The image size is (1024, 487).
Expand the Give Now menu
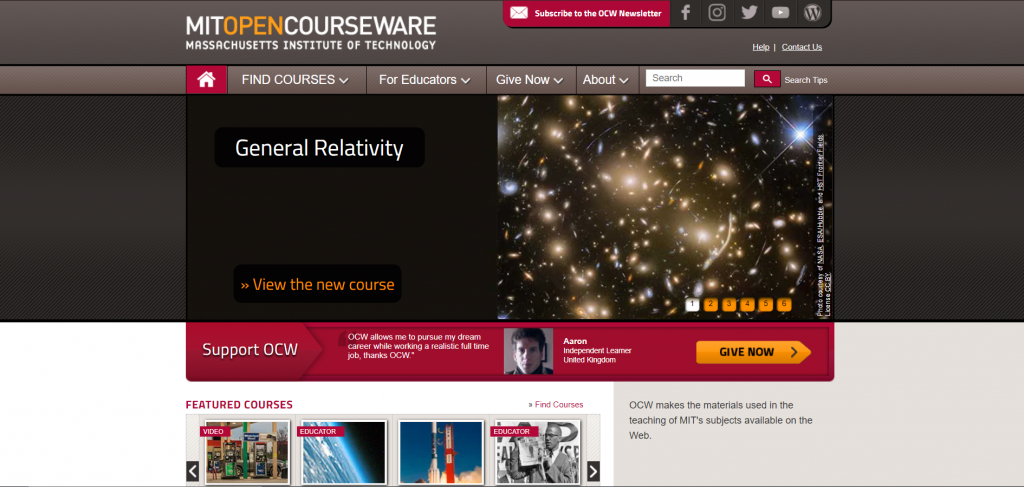(x=530, y=80)
